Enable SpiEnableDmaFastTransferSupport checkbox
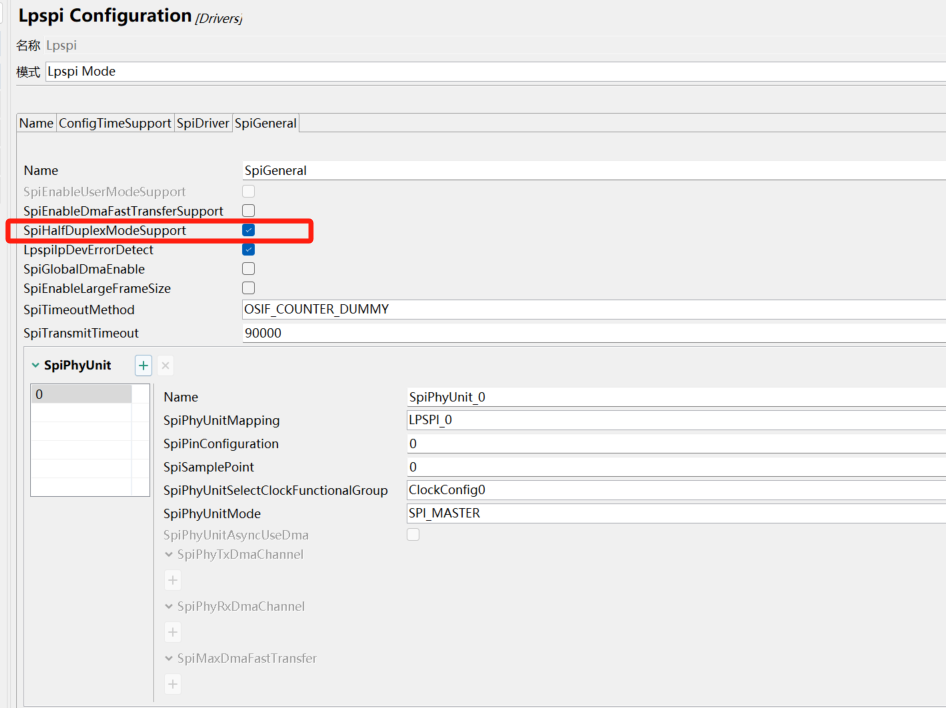This screenshot has height=708, width=946. pyautogui.click(x=248, y=211)
